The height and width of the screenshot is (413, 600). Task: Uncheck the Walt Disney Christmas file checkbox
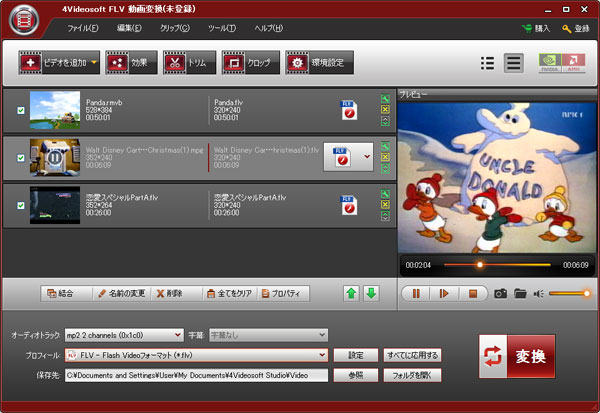21,158
